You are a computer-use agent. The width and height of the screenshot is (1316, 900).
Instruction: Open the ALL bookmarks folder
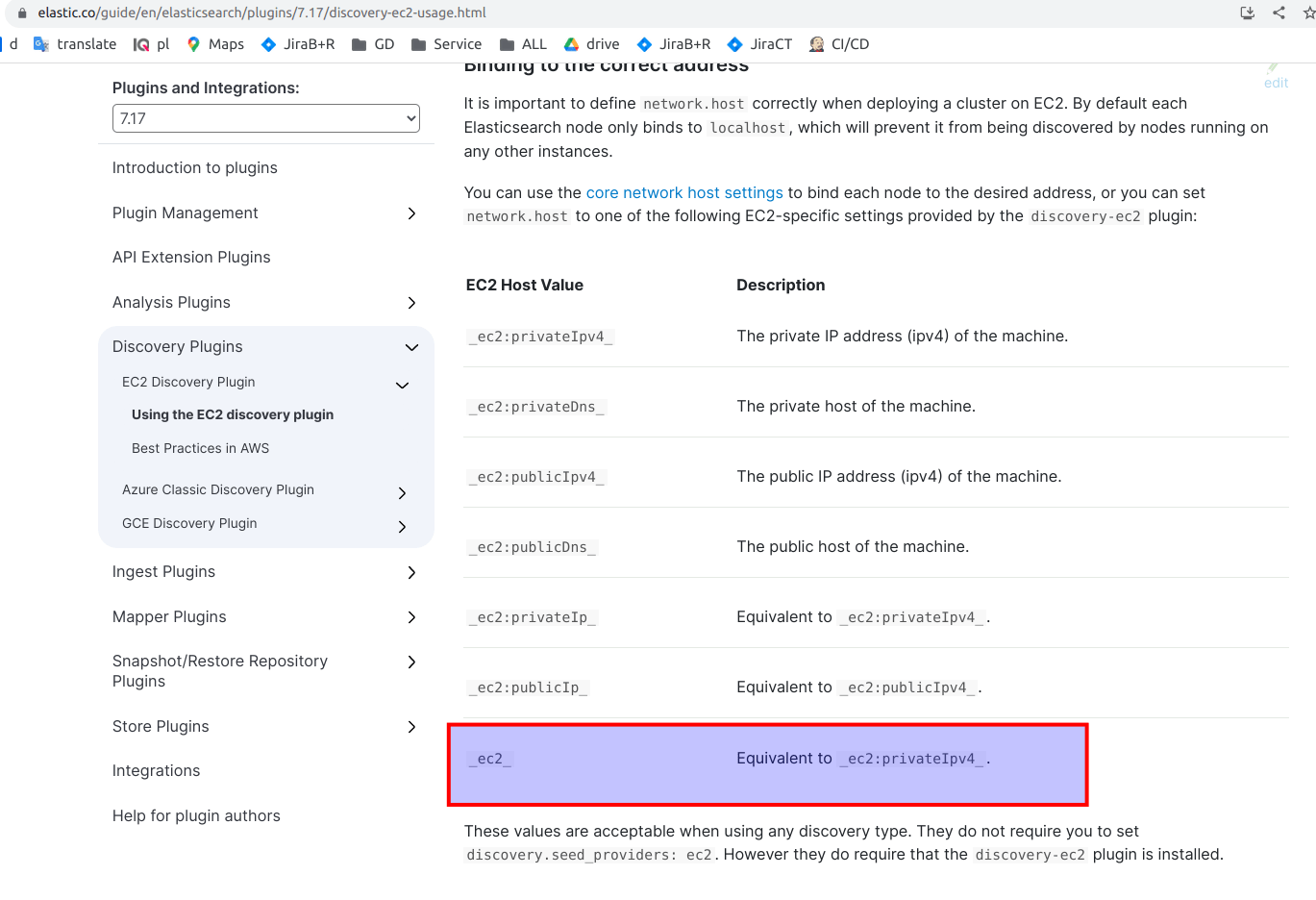click(x=523, y=43)
